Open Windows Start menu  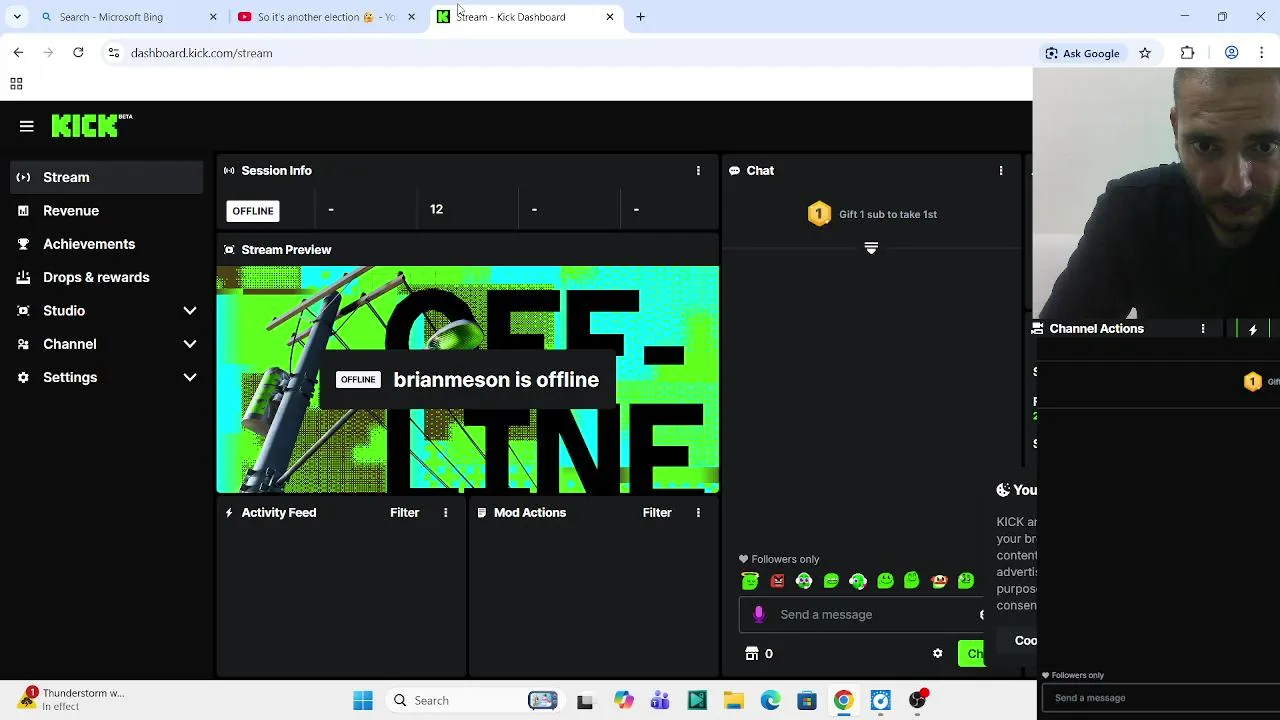363,701
